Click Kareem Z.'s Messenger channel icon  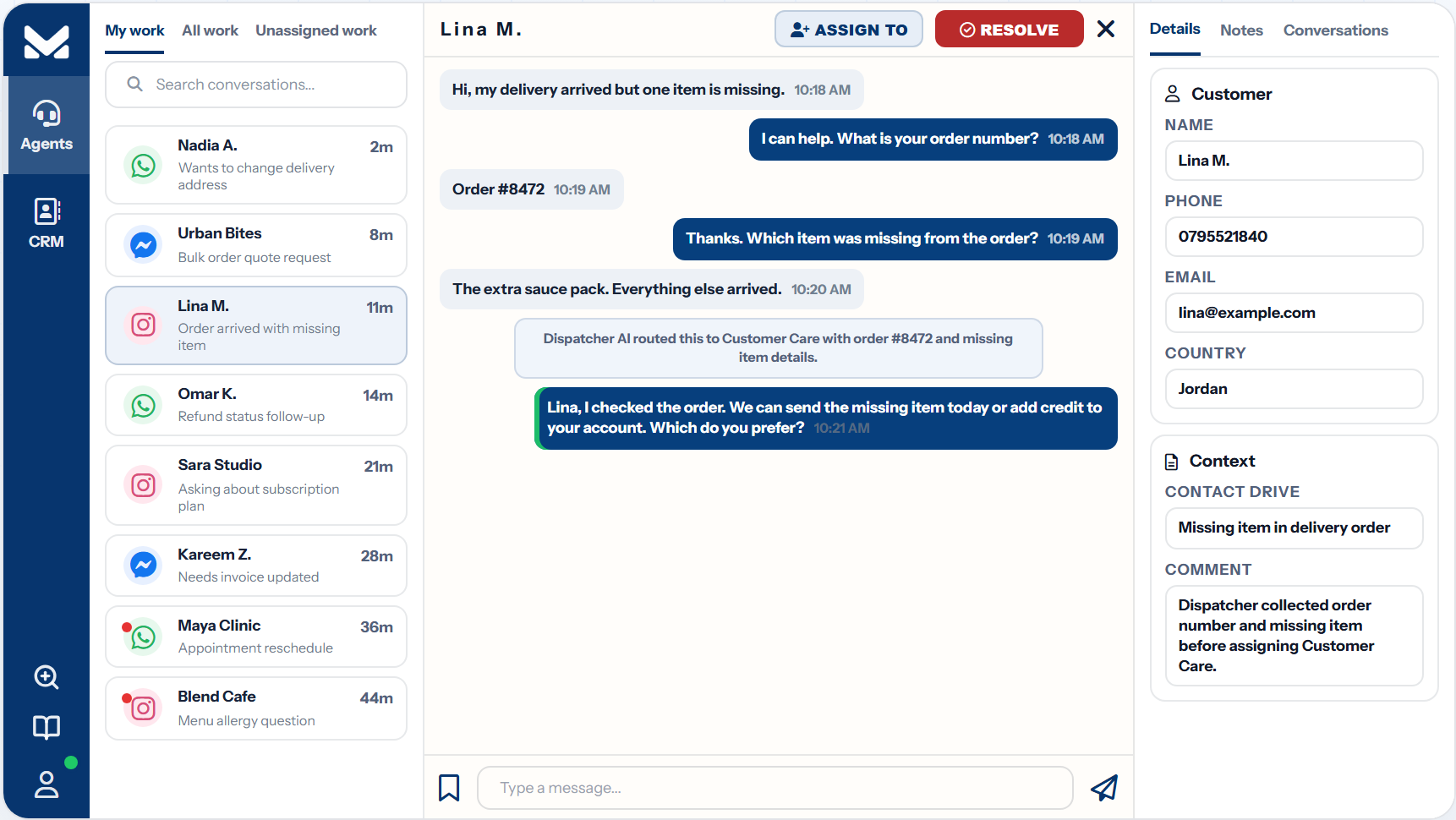(x=144, y=565)
